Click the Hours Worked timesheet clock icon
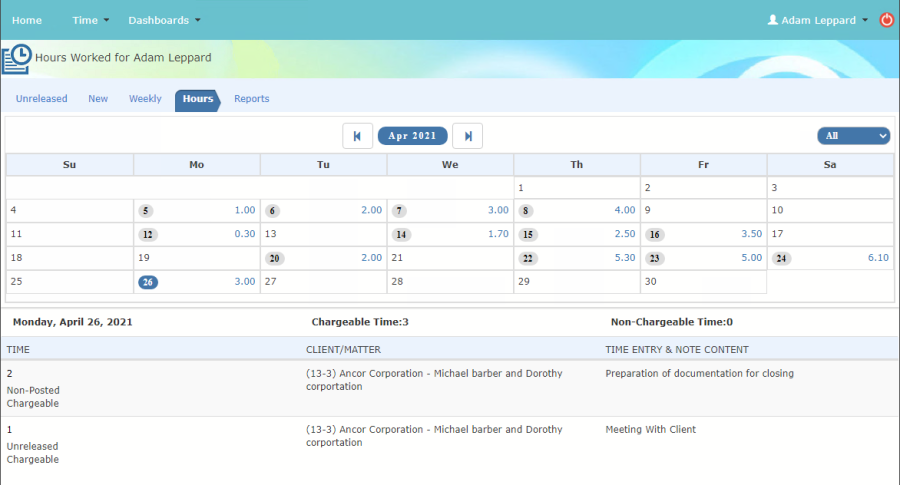Screen dimensions: 900x485 click(17, 59)
